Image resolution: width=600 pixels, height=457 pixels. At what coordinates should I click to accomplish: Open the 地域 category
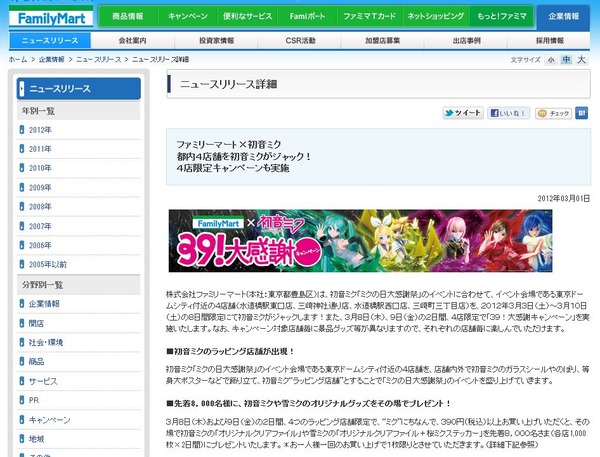click(36, 439)
